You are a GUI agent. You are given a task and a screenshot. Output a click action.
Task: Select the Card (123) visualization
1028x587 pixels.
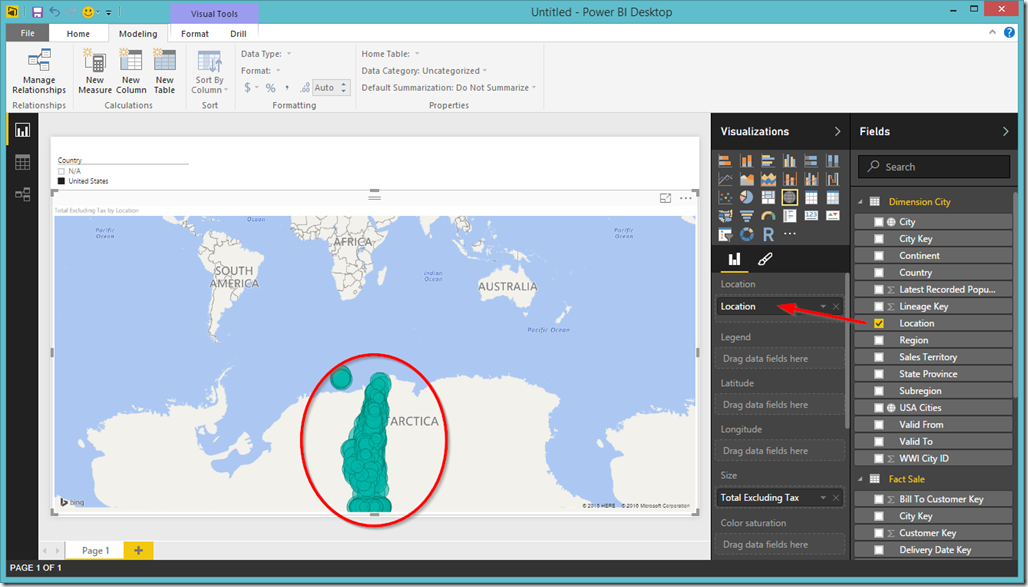[811, 216]
